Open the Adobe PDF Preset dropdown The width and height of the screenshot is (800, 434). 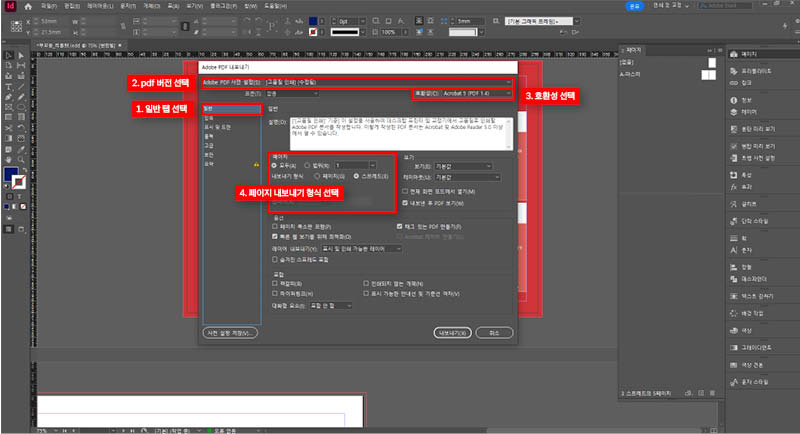388,82
